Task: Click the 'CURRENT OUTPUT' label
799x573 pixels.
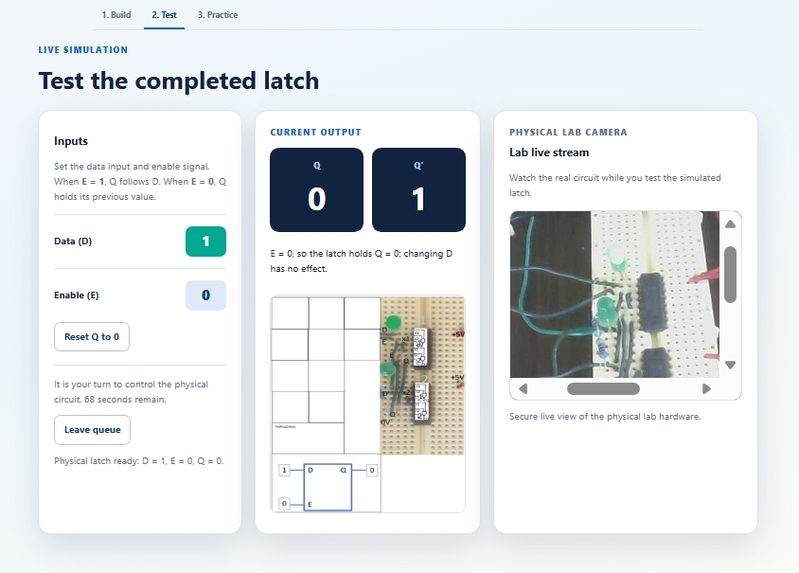Action: pos(315,132)
